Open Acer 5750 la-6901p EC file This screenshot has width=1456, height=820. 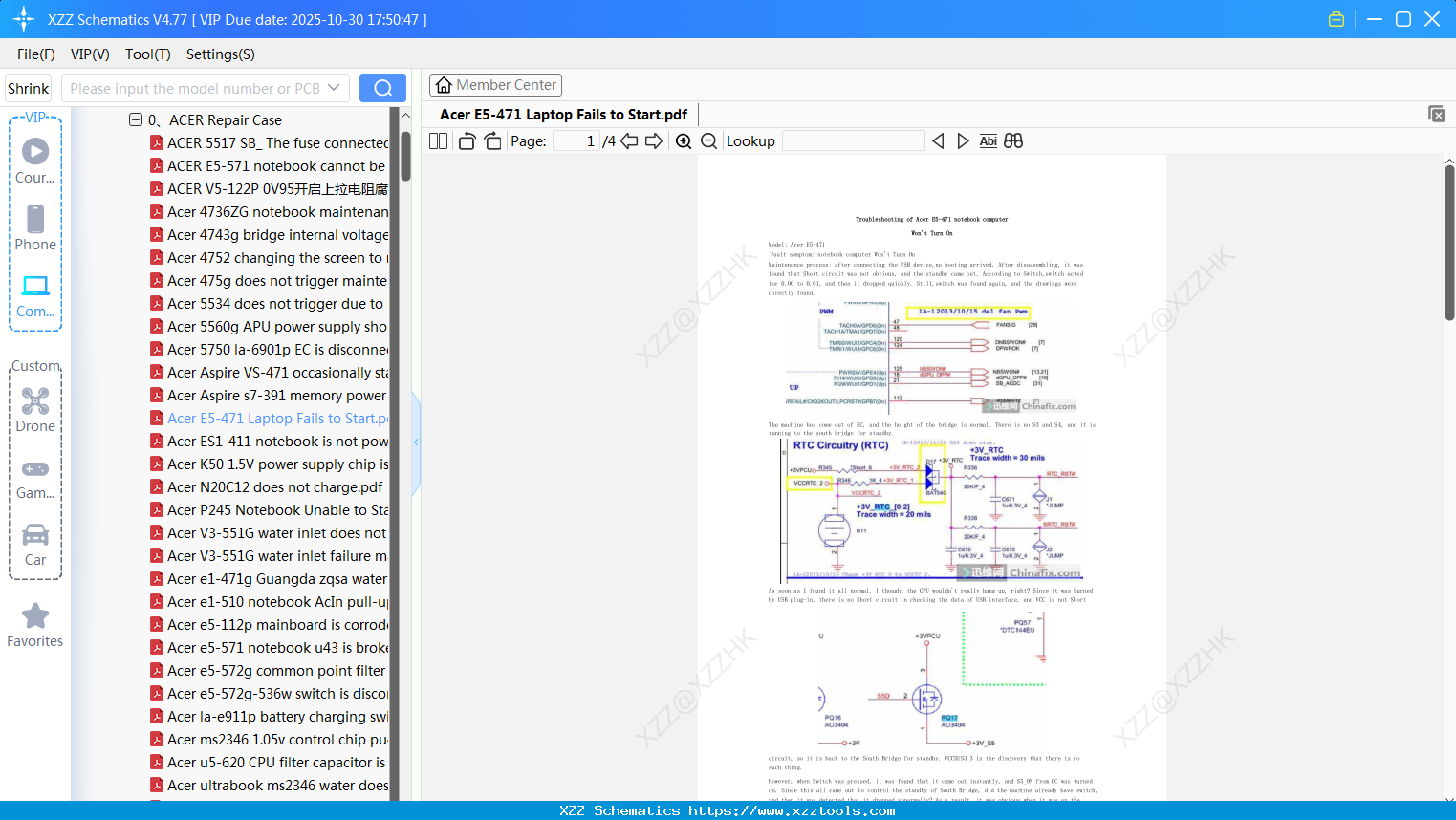pyautogui.click(x=277, y=350)
